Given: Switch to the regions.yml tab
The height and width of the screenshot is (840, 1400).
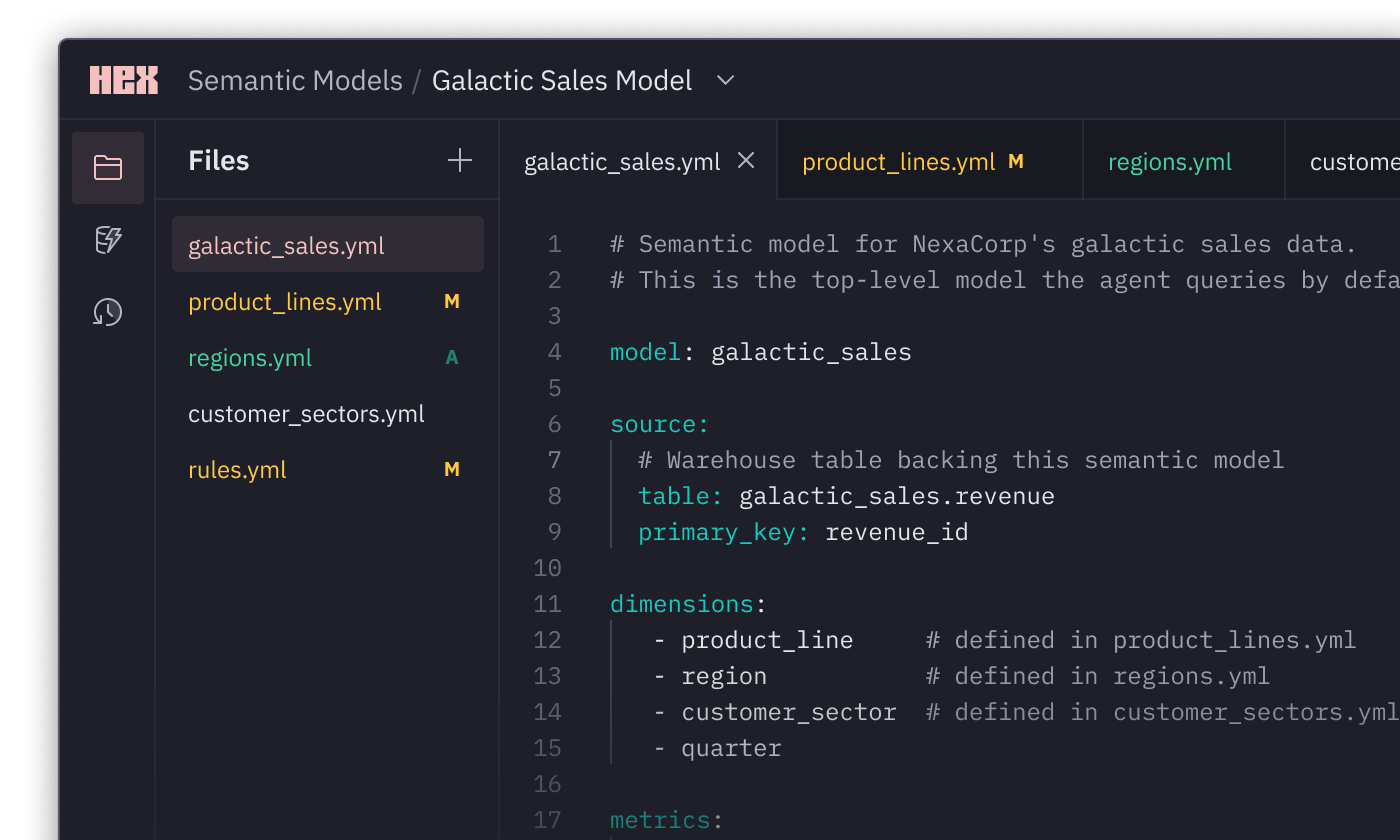Looking at the screenshot, I should point(1169,162).
